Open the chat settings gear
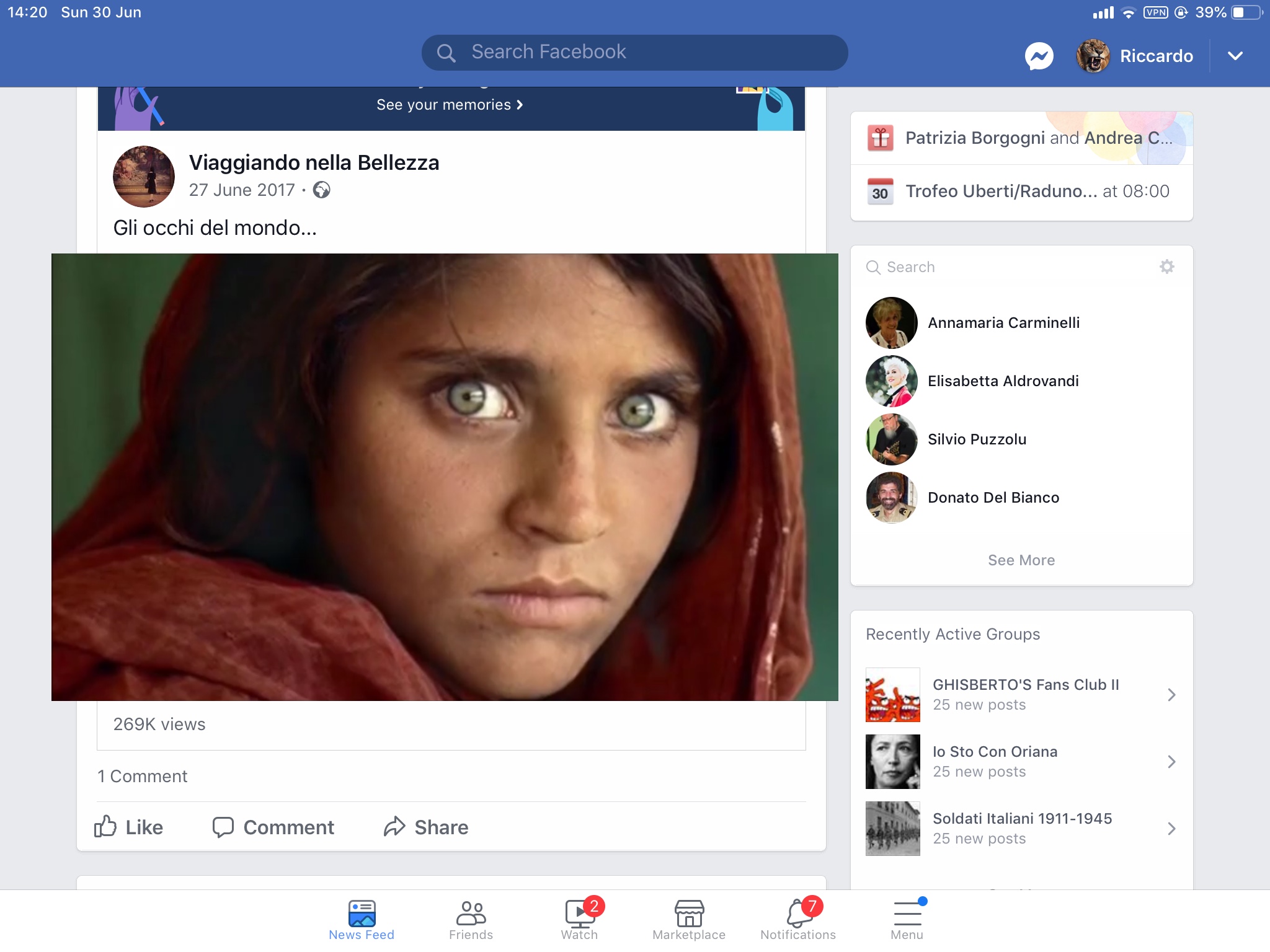This screenshot has height=952, width=1270. (x=1167, y=267)
